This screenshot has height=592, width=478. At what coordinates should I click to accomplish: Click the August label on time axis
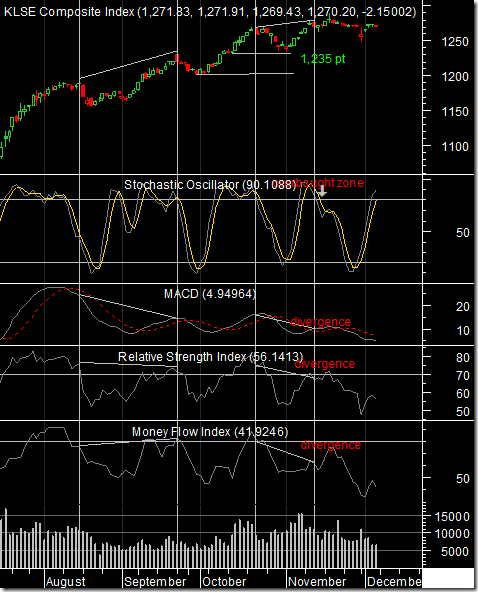(66, 582)
